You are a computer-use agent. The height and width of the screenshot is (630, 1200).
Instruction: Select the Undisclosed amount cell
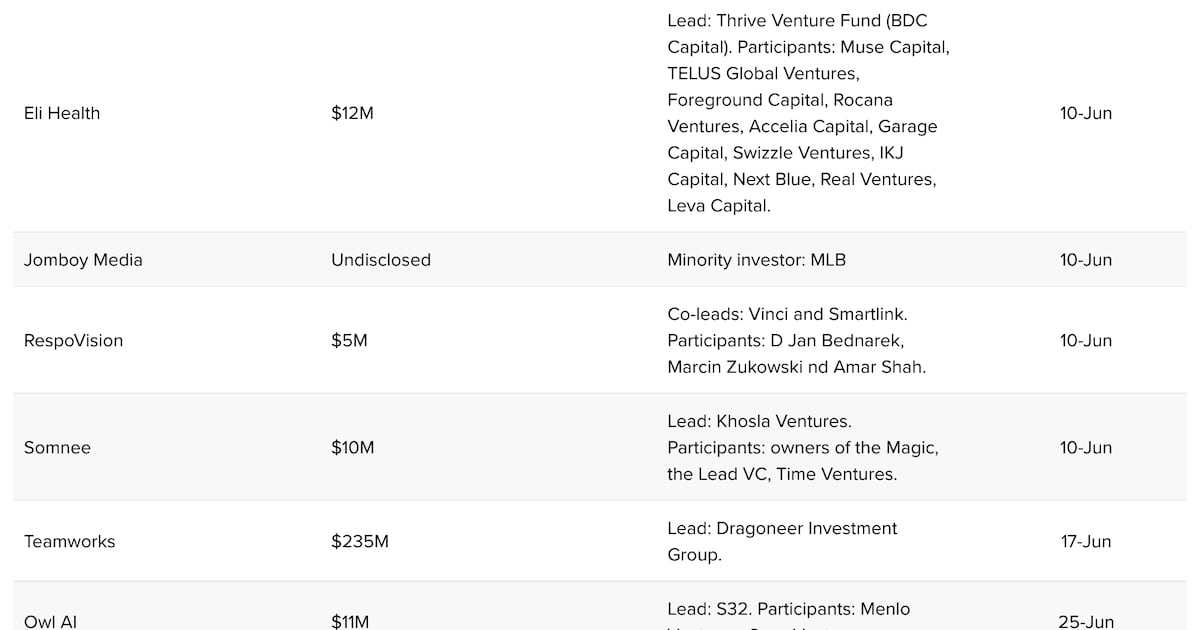pyautogui.click(x=381, y=260)
